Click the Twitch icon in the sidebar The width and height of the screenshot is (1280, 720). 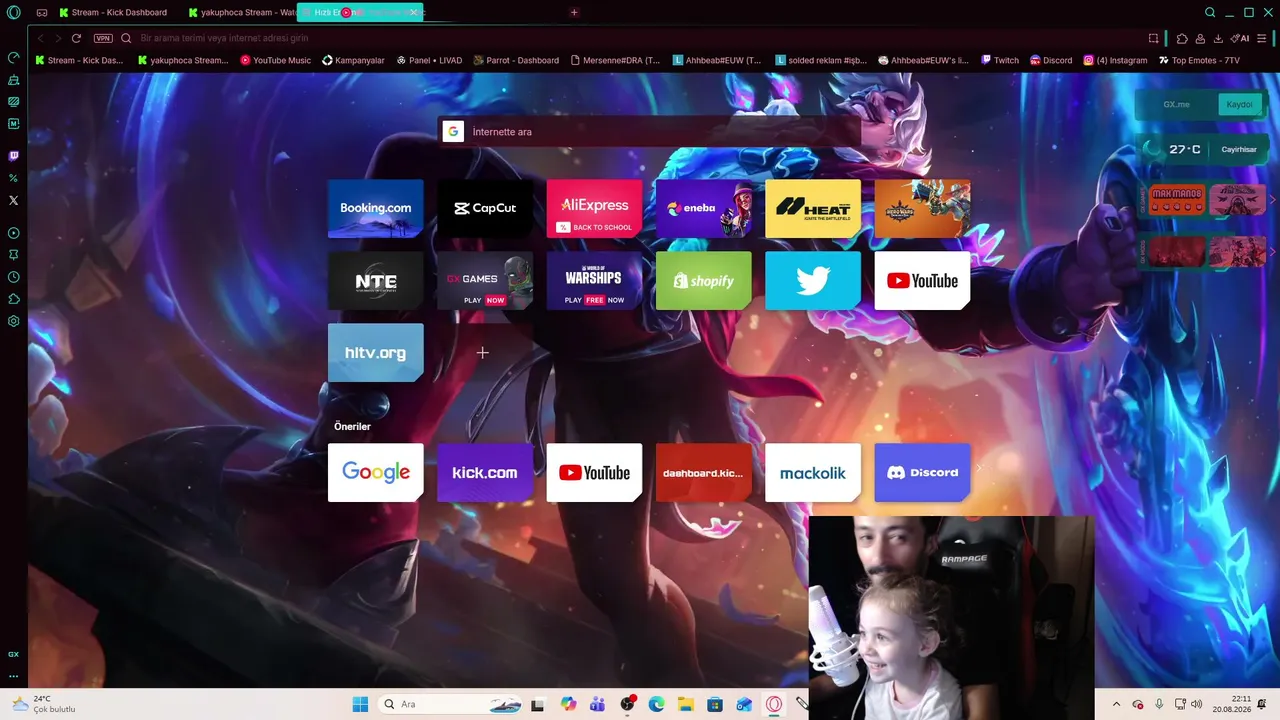tap(13, 156)
